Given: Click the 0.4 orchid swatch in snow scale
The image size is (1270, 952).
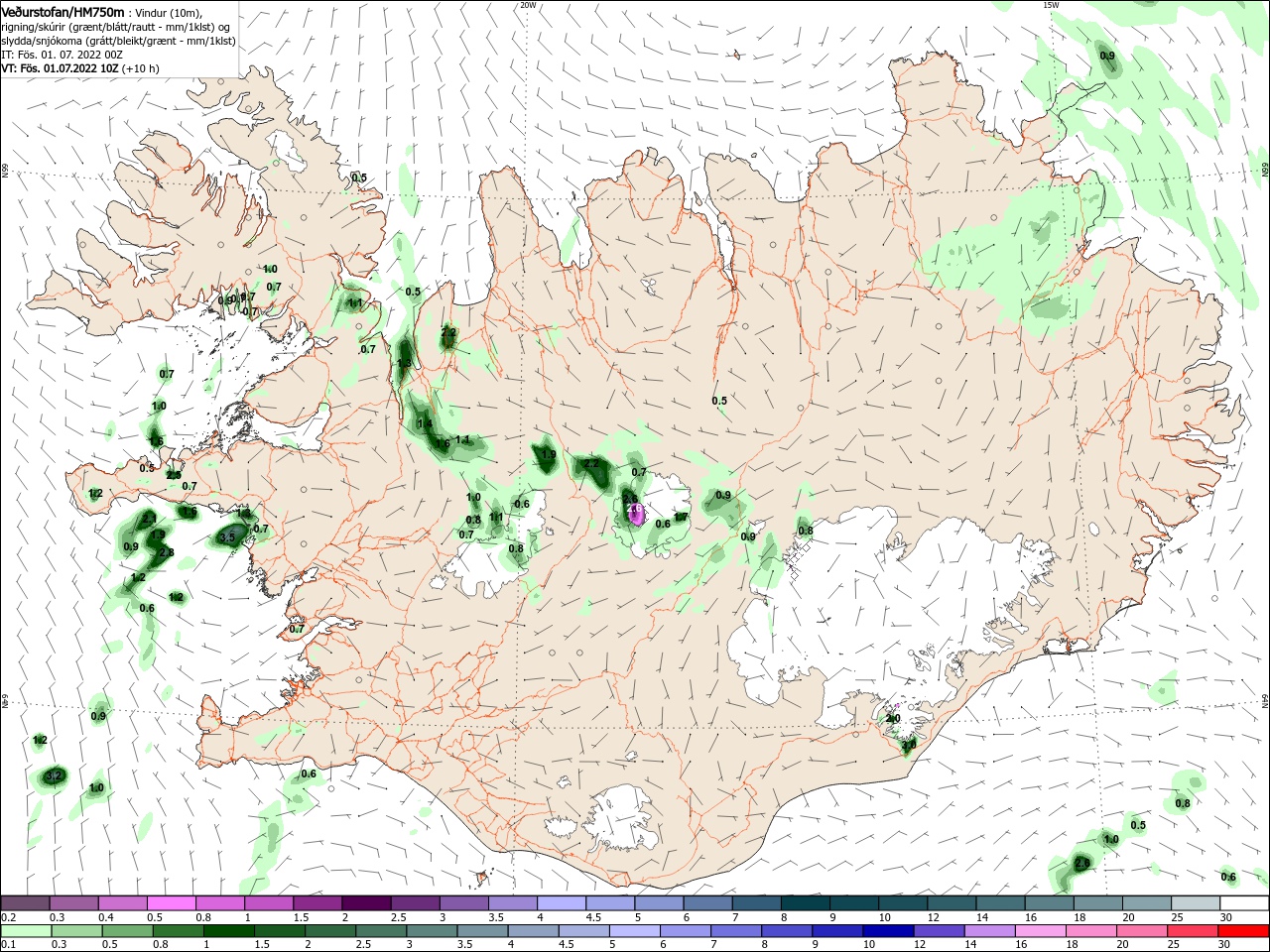Looking at the screenshot, I should [122, 903].
